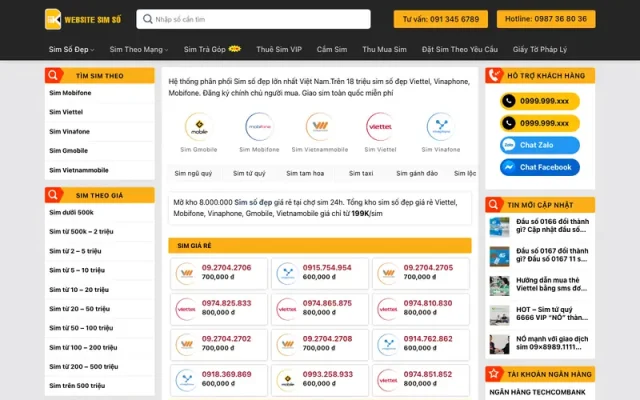This screenshot has width=640, height=400.
Task: Click the Vinaphone logo beside 0915.754.954
Action: click(x=287, y=273)
